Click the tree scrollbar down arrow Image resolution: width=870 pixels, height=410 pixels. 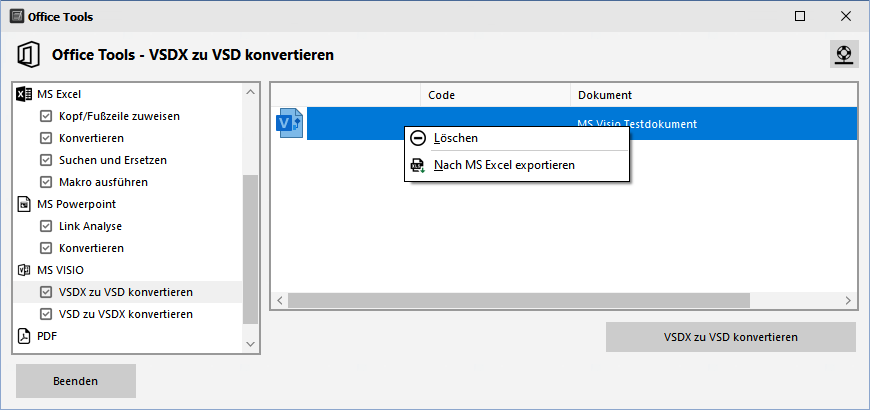click(251, 345)
